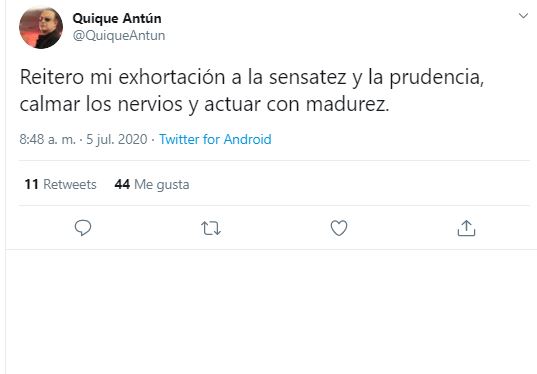Click the 5 jul. 2020 date
The width and height of the screenshot is (537, 374).
[x=116, y=139]
